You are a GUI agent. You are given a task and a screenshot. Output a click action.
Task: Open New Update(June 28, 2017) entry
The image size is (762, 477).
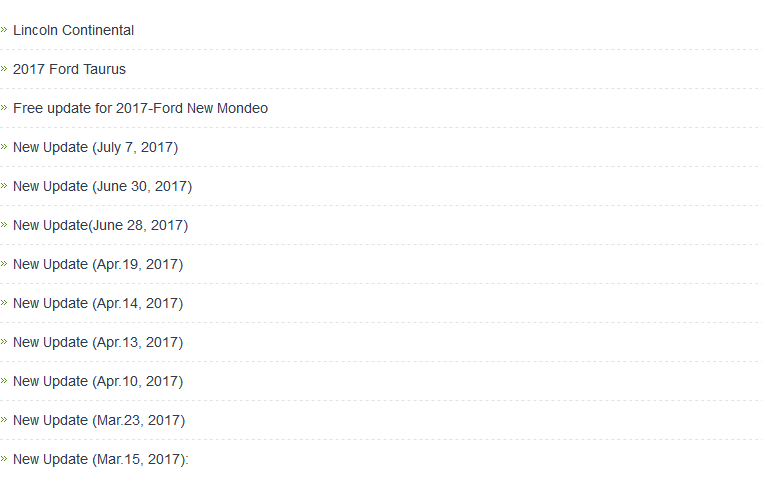point(101,225)
